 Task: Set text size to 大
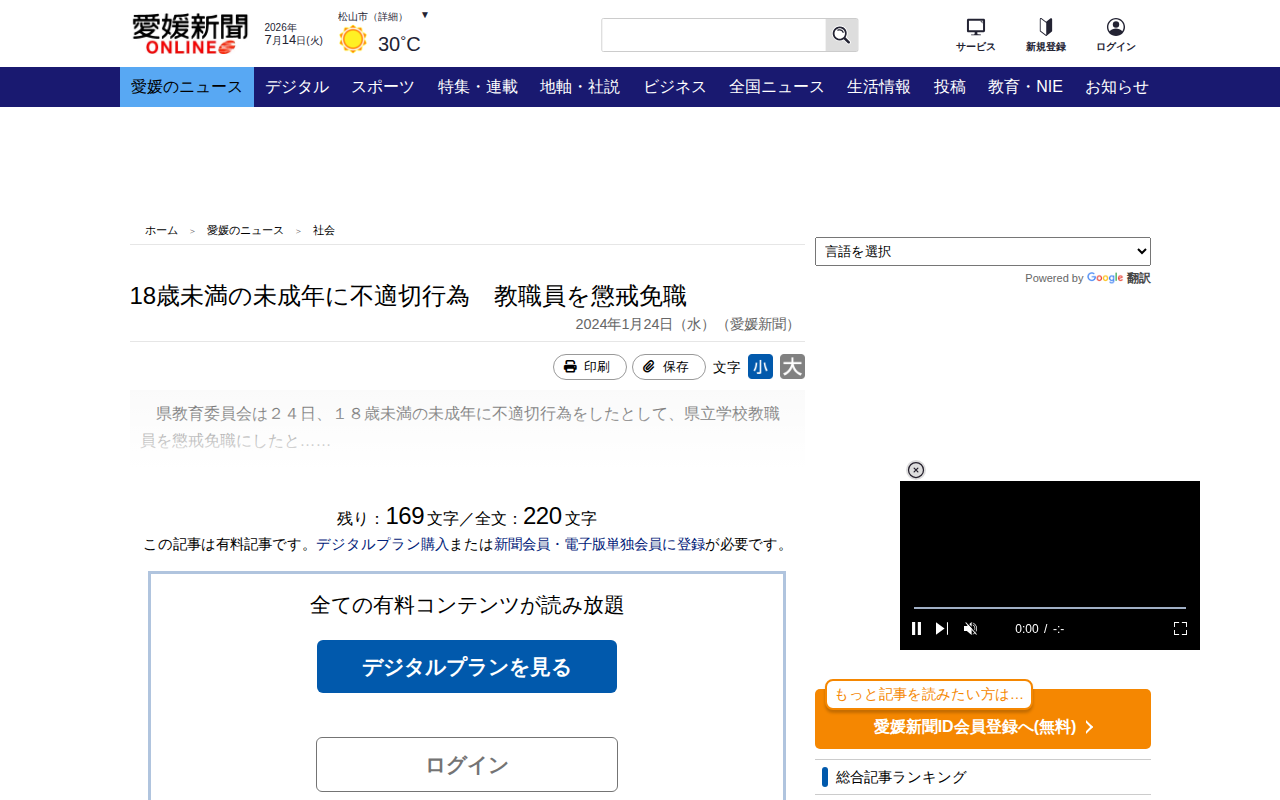coord(793,367)
